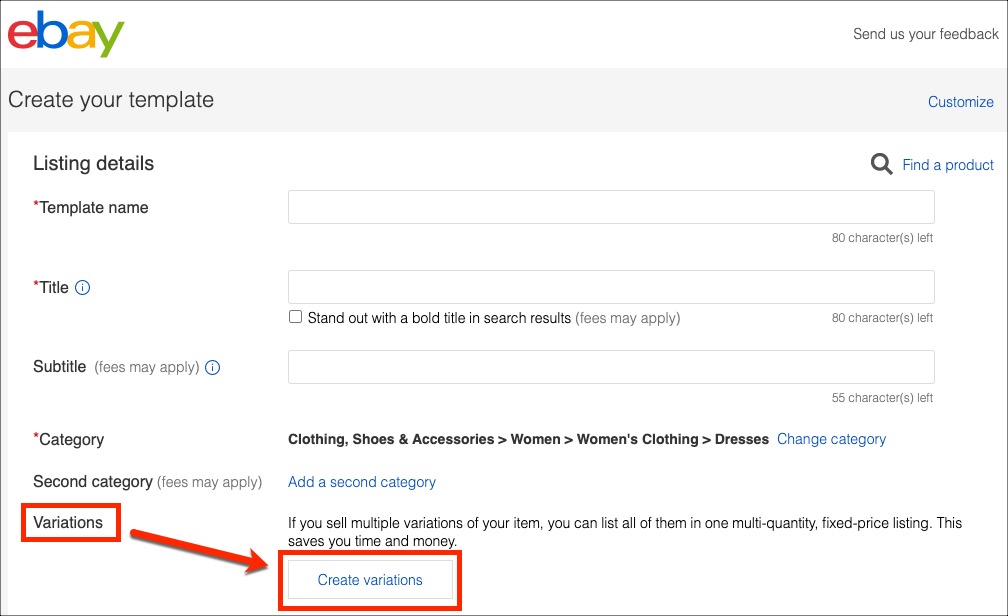Viewport: 1008px width, 616px height.
Task: Click the magnifying glass search icon
Action: click(x=880, y=163)
